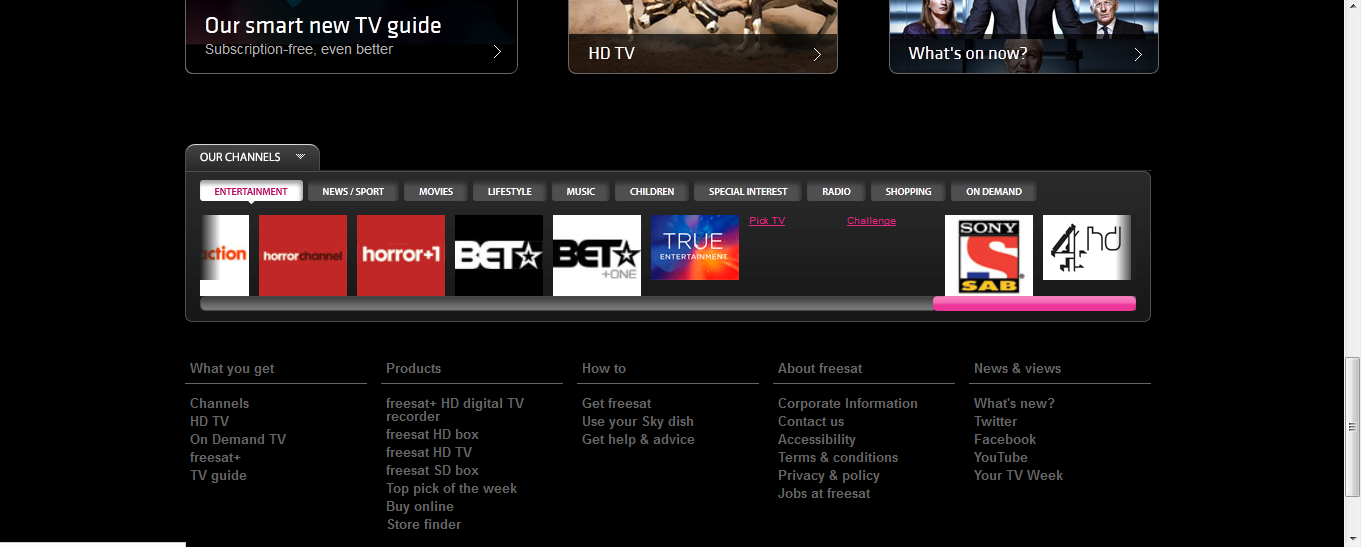
Task: Open Use your Sky dish link
Action: (x=638, y=422)
